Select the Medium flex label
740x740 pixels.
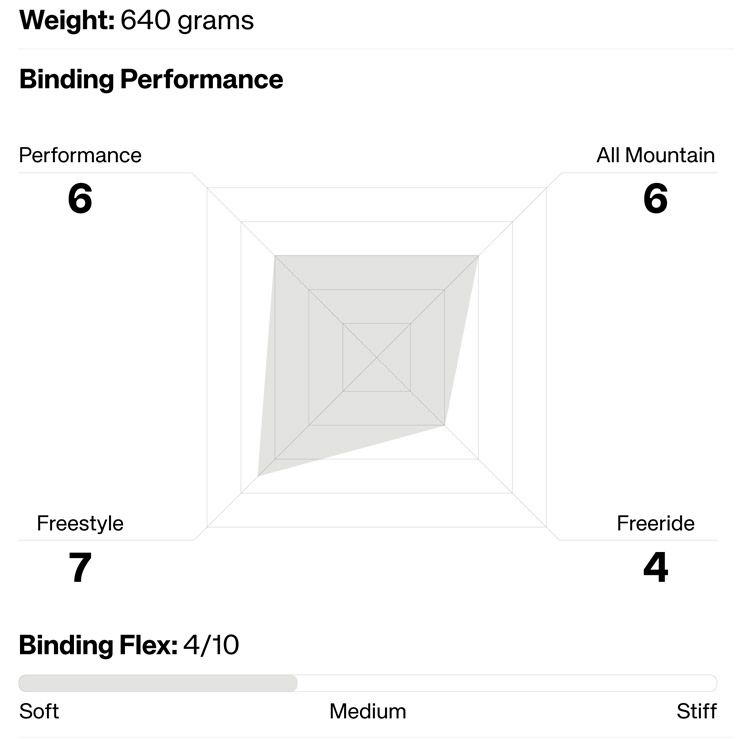click(x=367, y=711)
